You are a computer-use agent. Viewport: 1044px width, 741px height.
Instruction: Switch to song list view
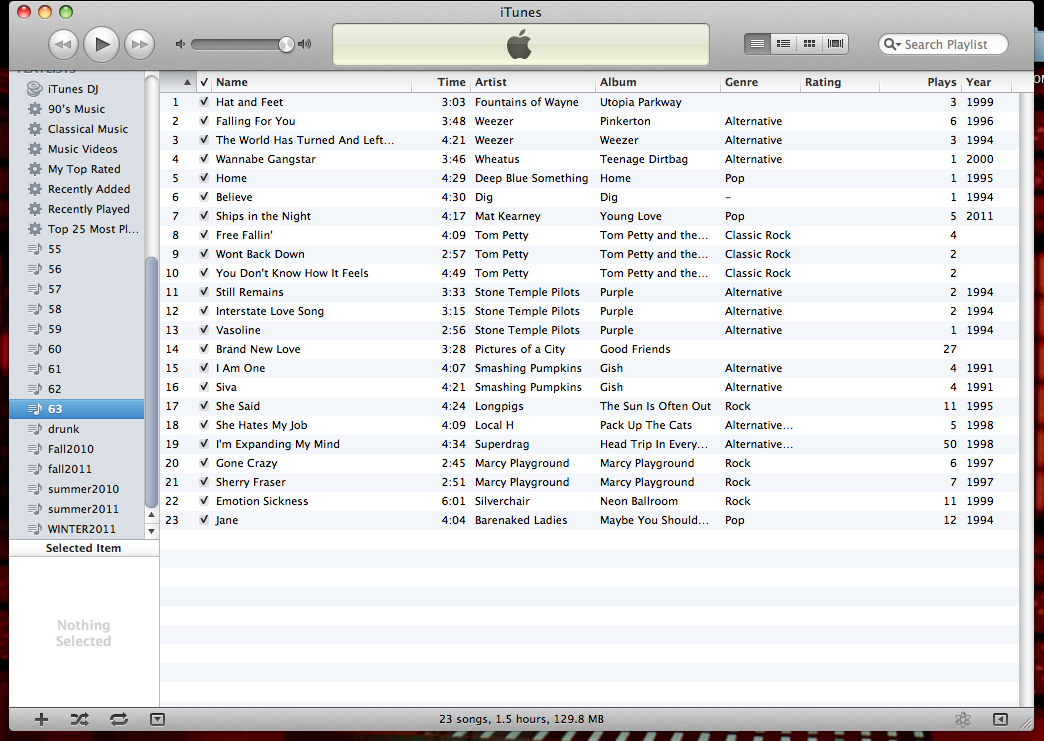757,44
